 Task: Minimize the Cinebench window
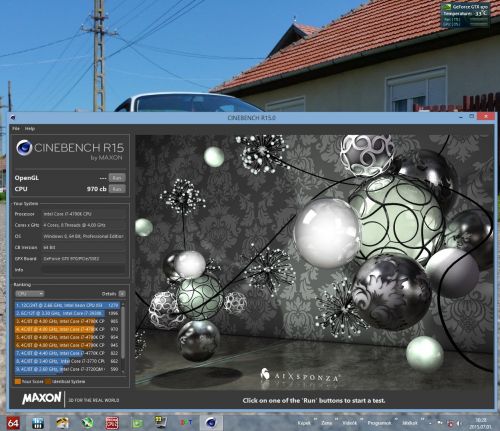click(461, 117)
